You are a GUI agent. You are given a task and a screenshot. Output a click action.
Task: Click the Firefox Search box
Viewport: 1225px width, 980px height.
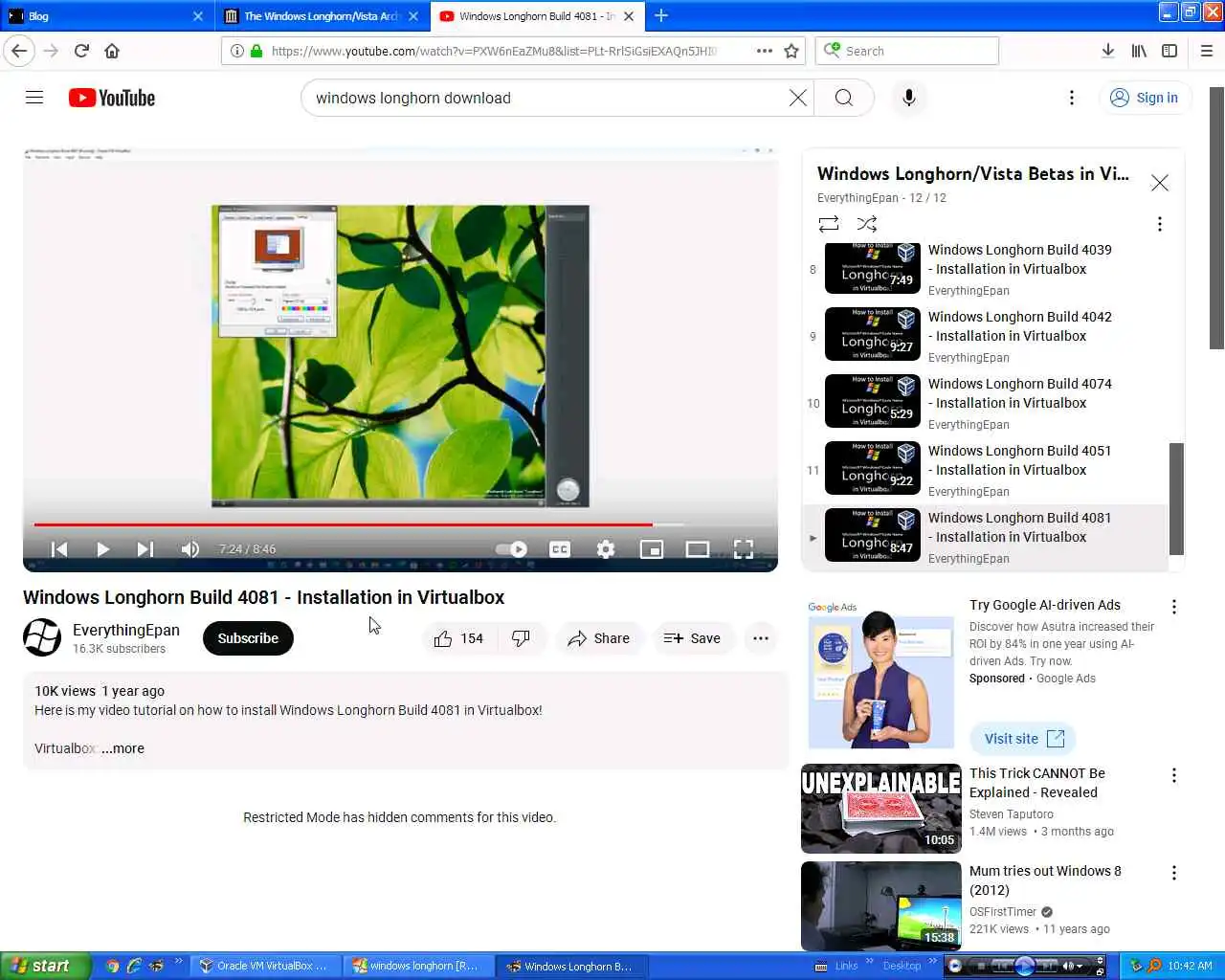coord(907,51)
